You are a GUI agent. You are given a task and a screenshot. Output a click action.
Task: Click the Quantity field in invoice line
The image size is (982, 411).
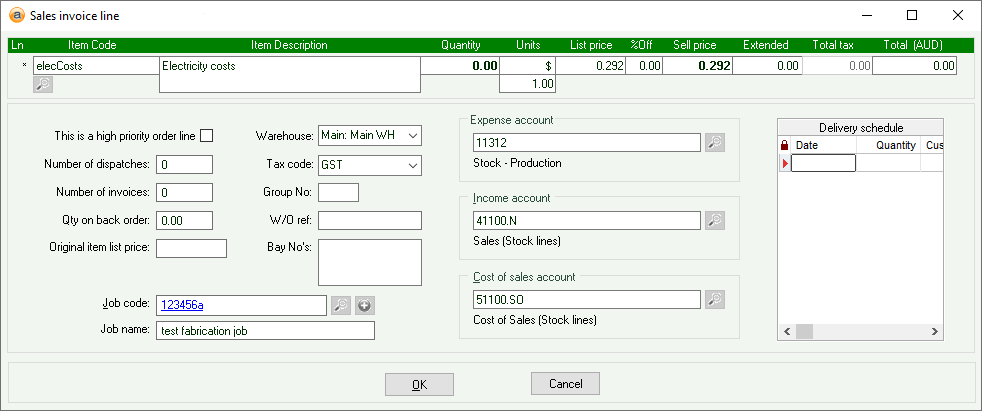459,66
